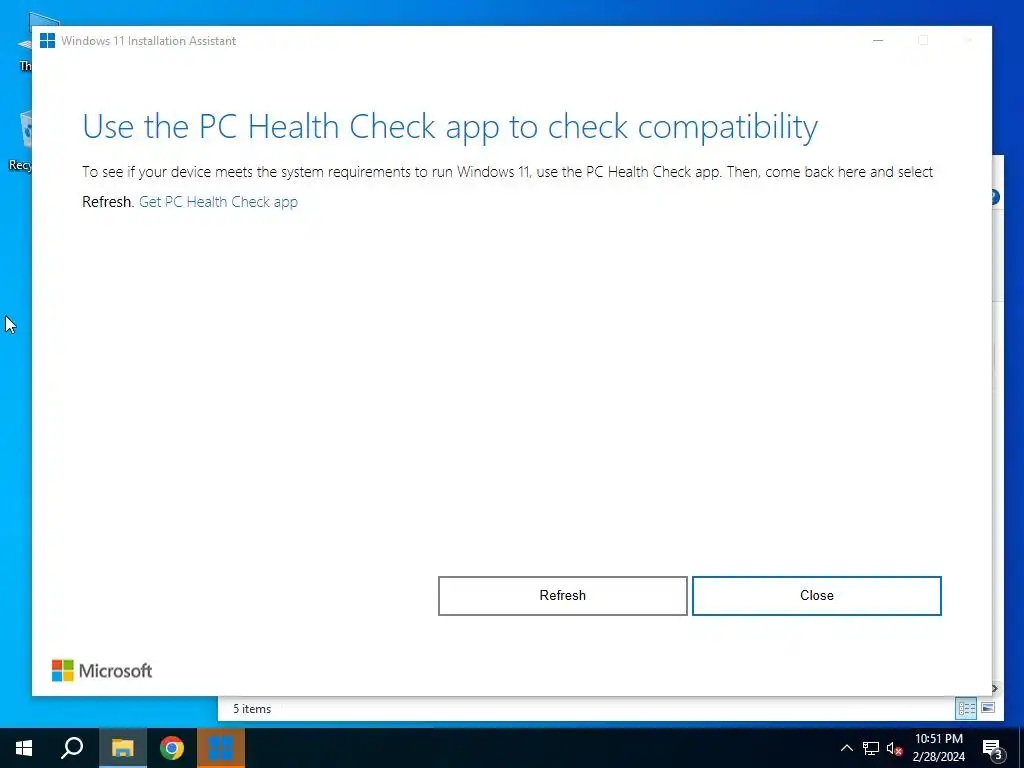Click the Recycle Bin desktop icon

coord(24,140)
